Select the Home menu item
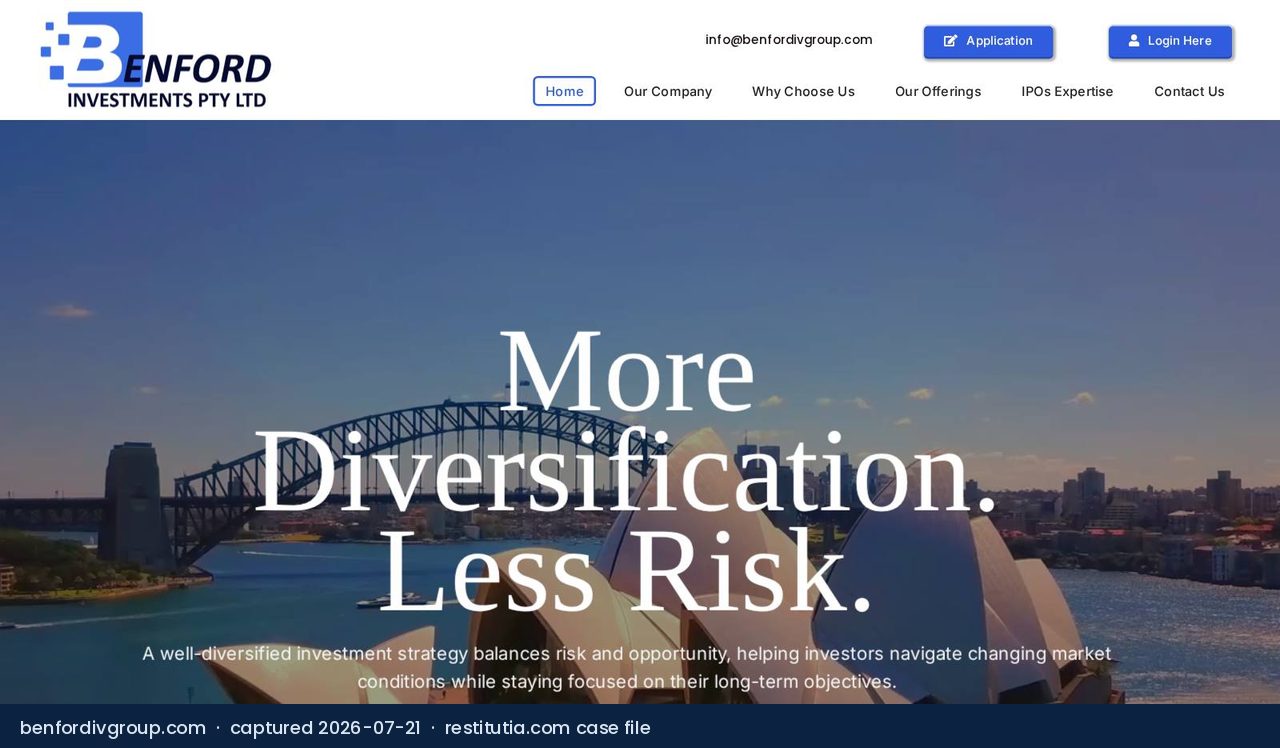The height and width of the screenshot is (748, 1280). tap(564, 91)
